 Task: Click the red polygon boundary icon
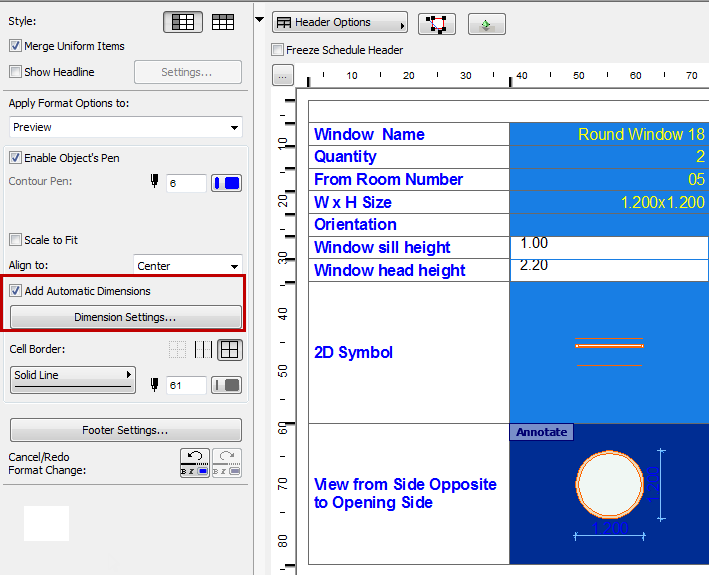[x=437, y=24]
